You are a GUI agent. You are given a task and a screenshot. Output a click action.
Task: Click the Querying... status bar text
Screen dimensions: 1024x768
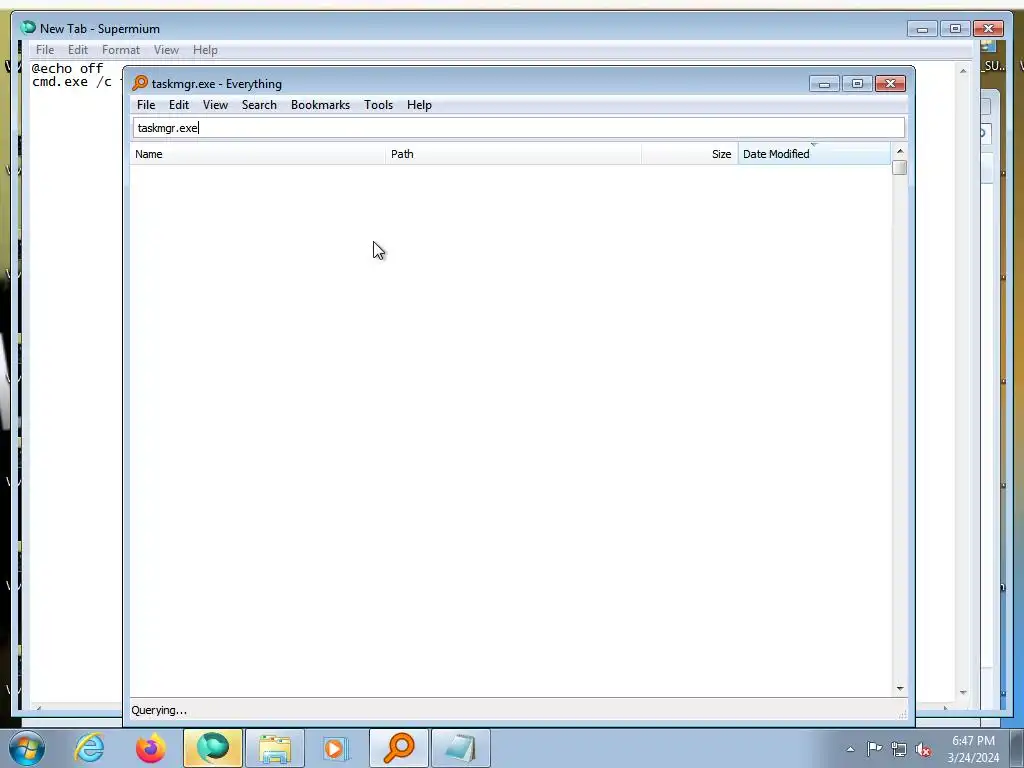pos(159,711)
